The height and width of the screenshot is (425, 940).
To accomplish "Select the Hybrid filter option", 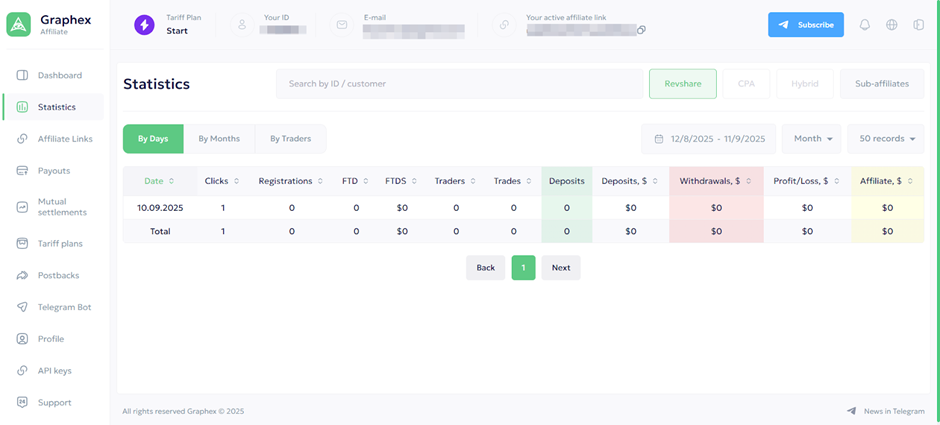I will click(804, 84).
